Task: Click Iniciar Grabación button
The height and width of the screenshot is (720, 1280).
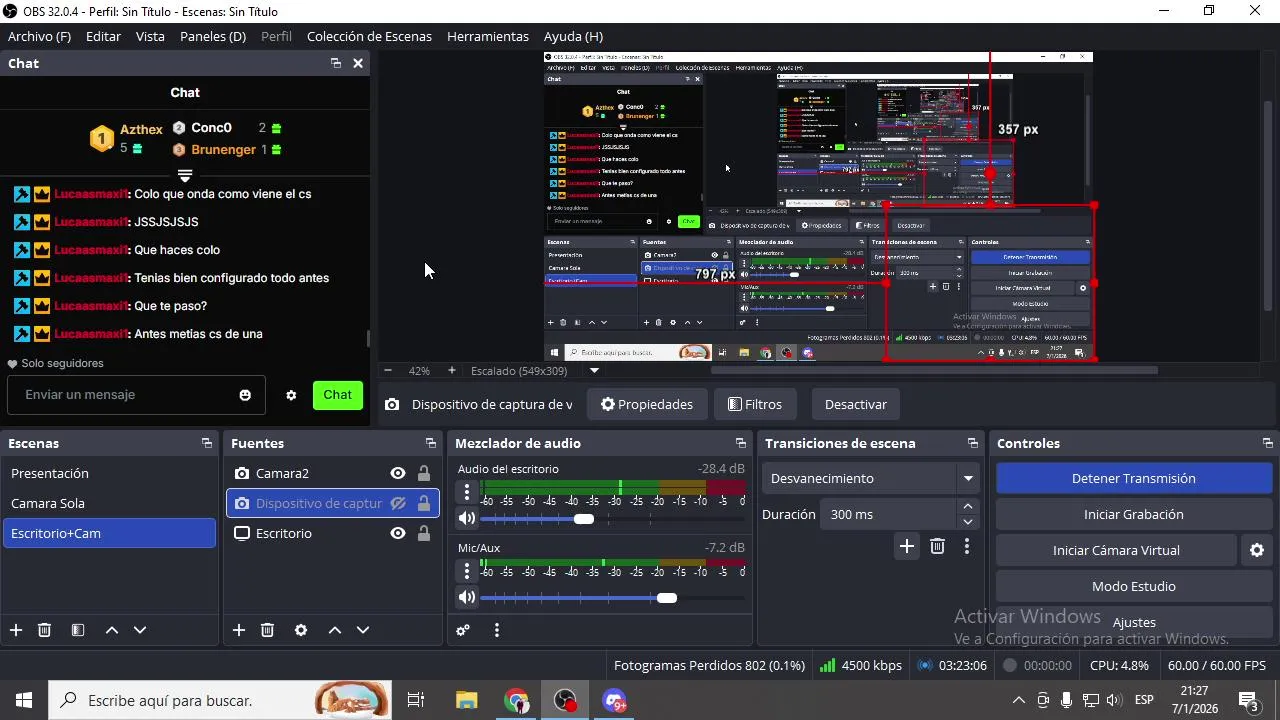Action: coord(1134,514)
